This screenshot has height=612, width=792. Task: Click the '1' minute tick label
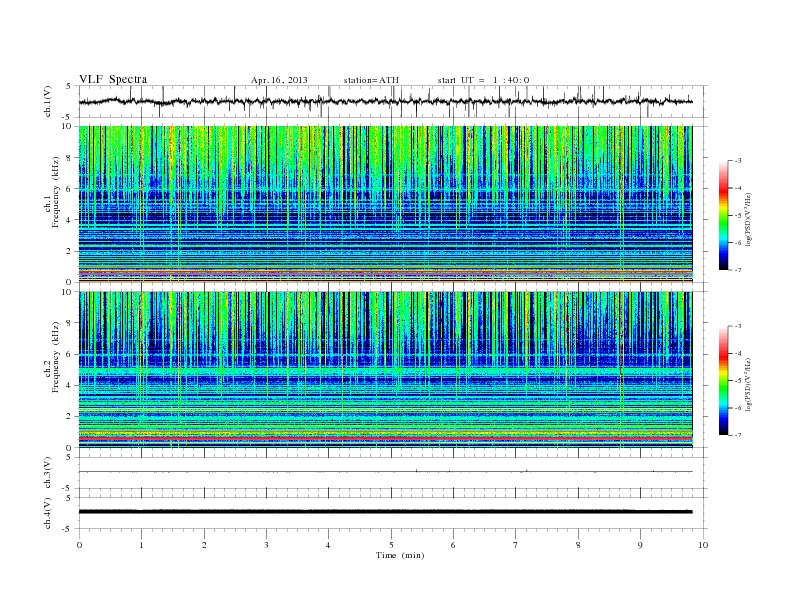coord(141,545)
